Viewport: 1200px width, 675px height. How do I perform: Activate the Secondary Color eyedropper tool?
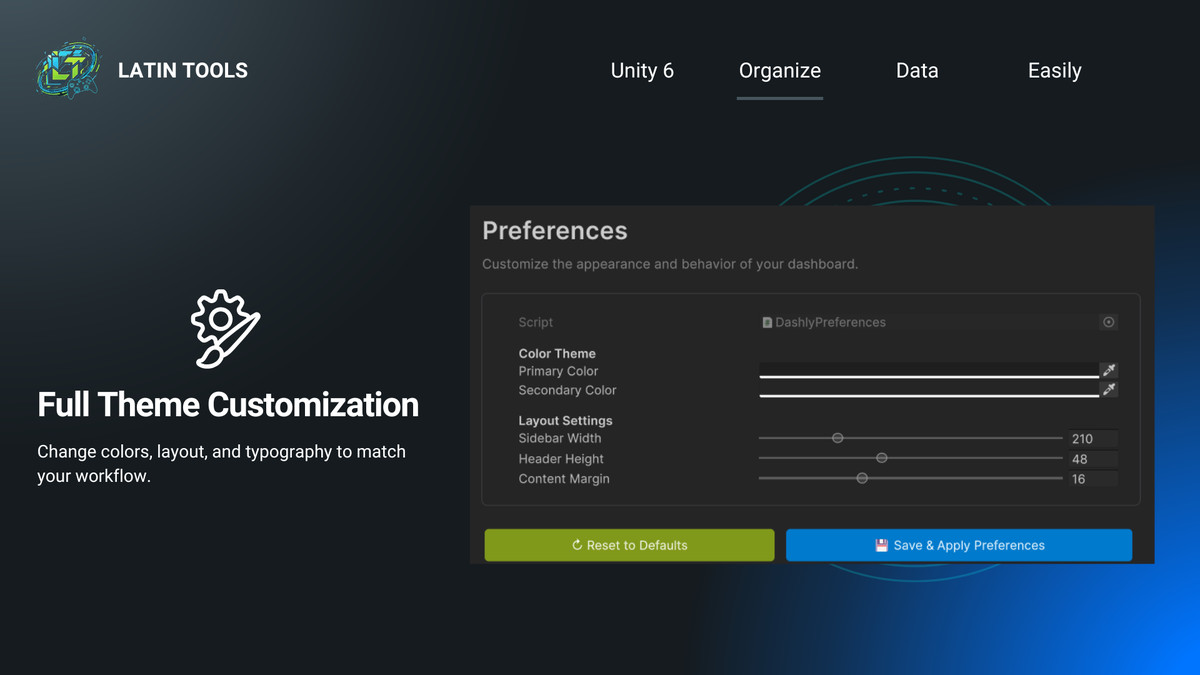[1109, 389]
